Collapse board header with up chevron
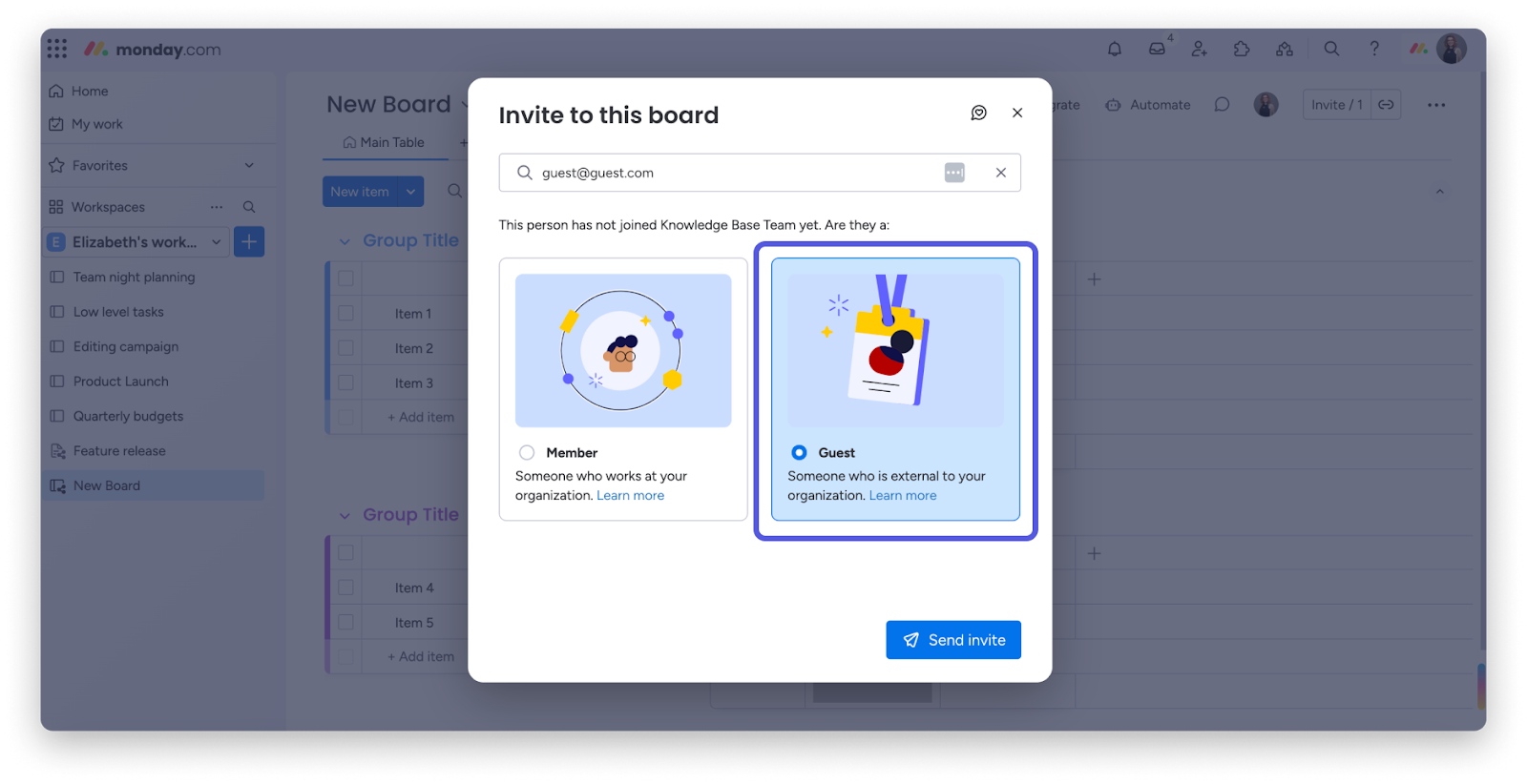This screenshot has height=784, width=1527. [1440, 192]
